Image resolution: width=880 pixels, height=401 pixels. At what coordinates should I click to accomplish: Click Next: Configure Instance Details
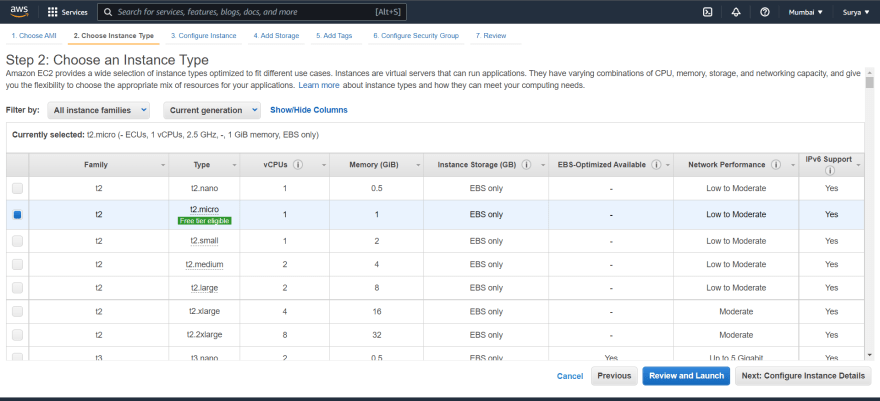pyautogui.click(x=803, y=376)
